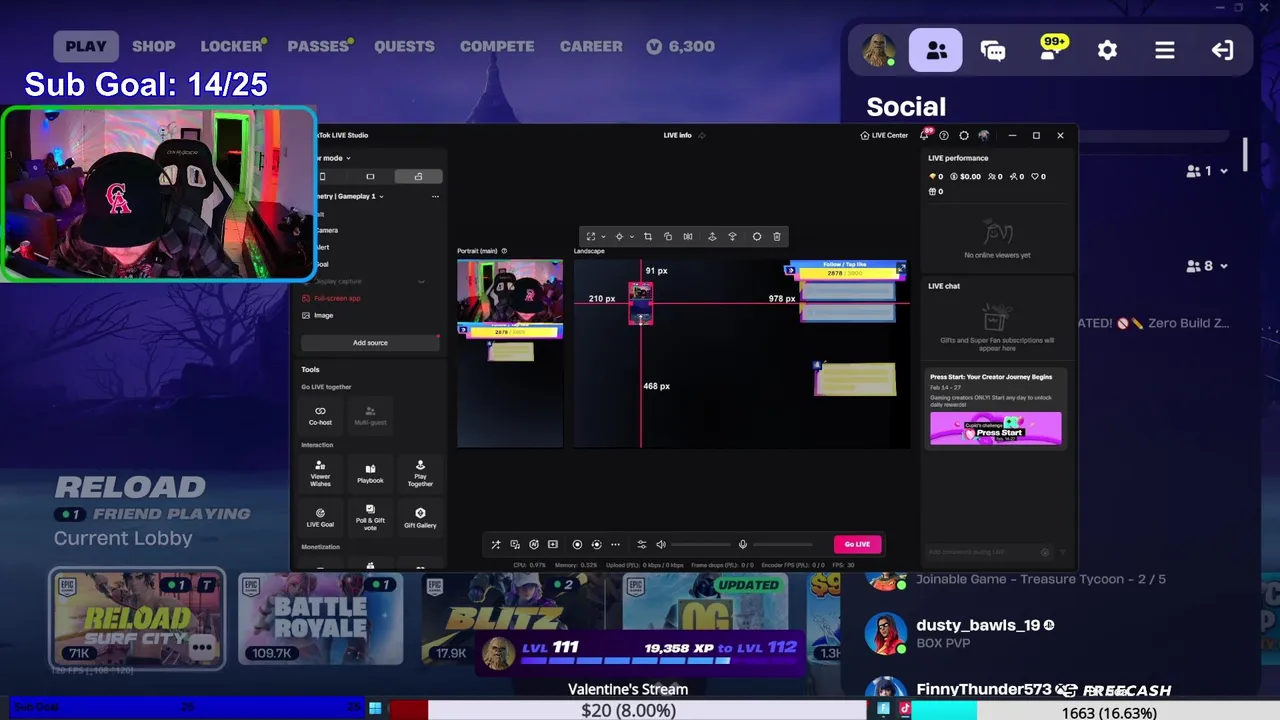Open LIVE Studio settings icon
Viewport: 1280px width, 720px height.
coord(964,135)
